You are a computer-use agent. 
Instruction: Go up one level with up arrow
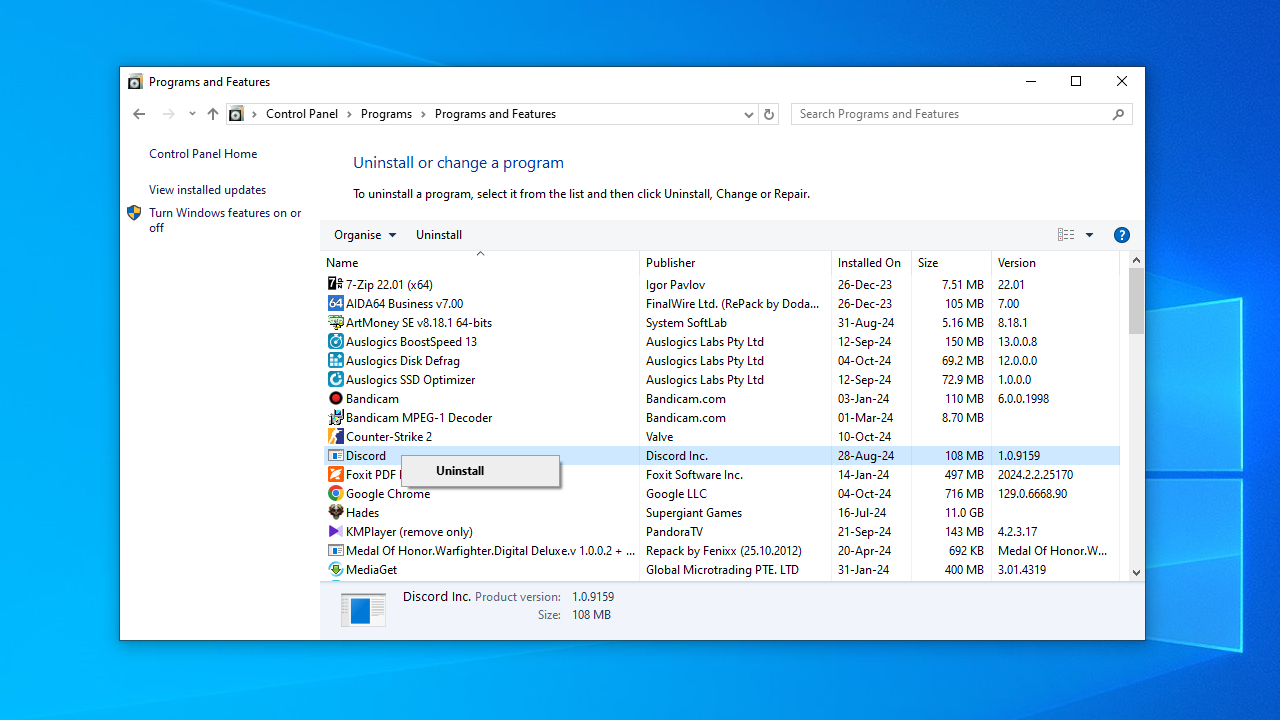pyautogui.click(x=212, y=114)
